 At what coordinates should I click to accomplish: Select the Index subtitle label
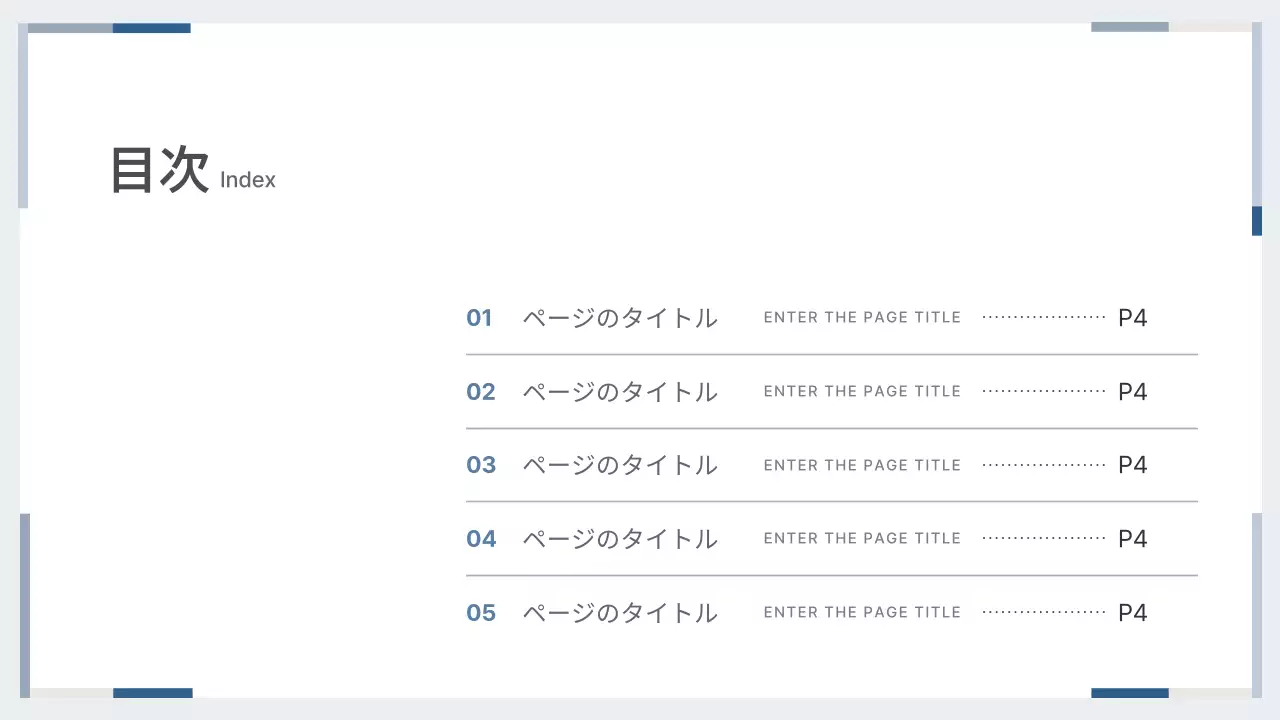click(247, 180)
